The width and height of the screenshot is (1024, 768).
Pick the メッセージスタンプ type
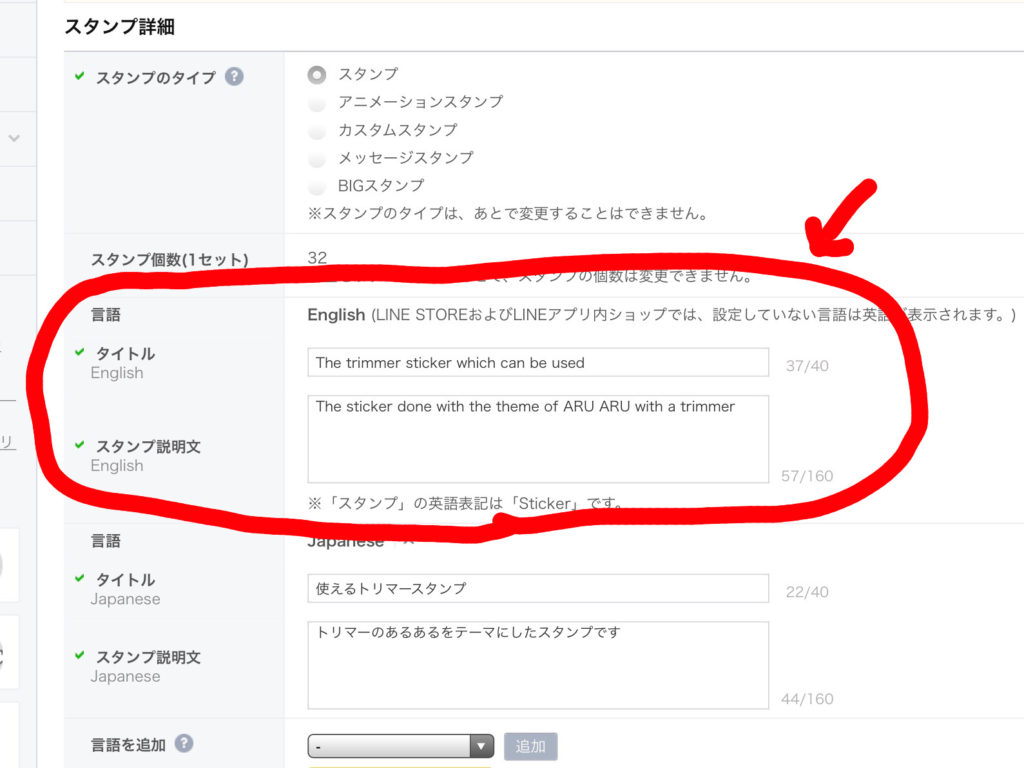317,158
